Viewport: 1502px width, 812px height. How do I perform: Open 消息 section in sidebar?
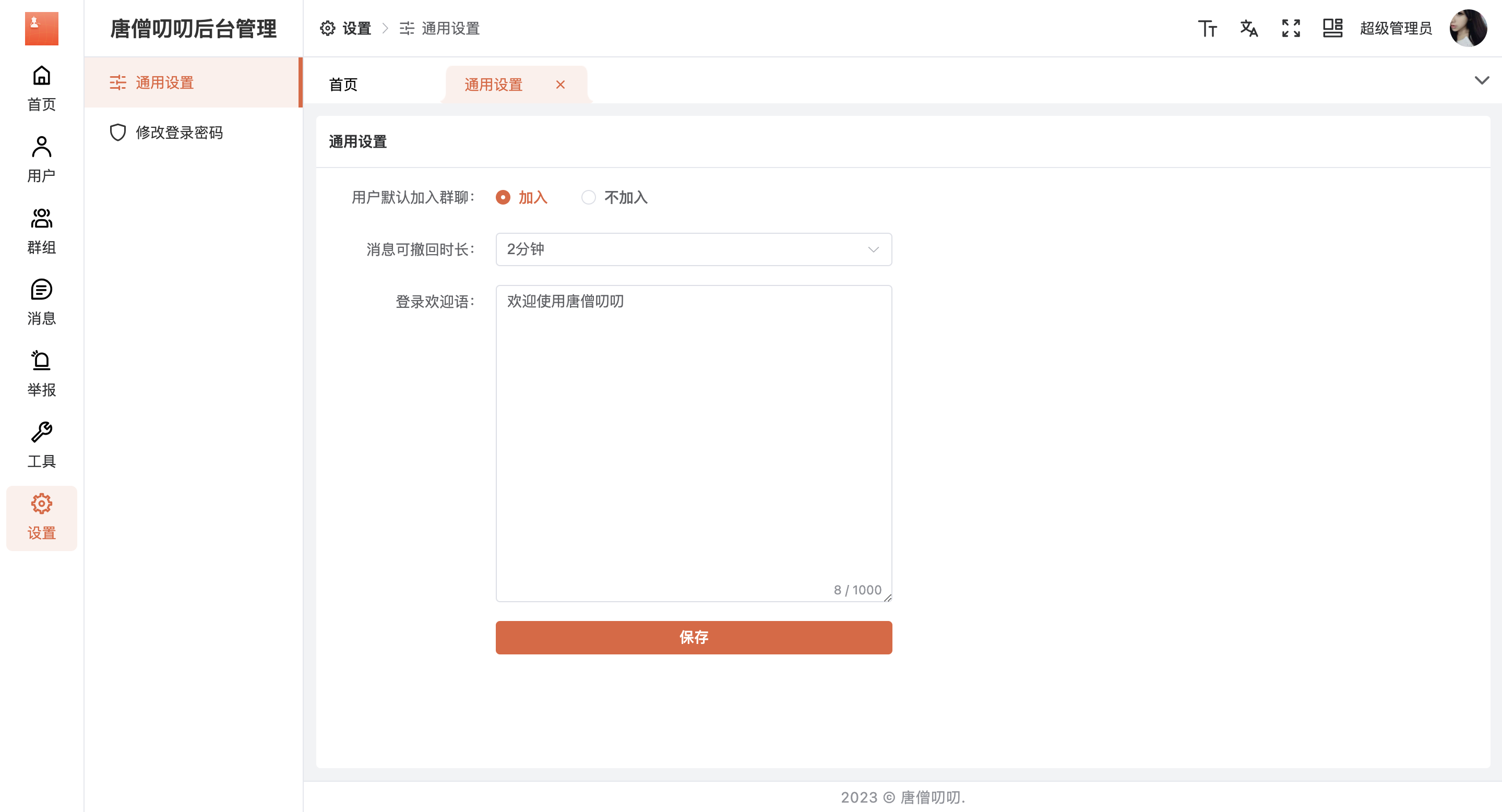tap(41, 302)
